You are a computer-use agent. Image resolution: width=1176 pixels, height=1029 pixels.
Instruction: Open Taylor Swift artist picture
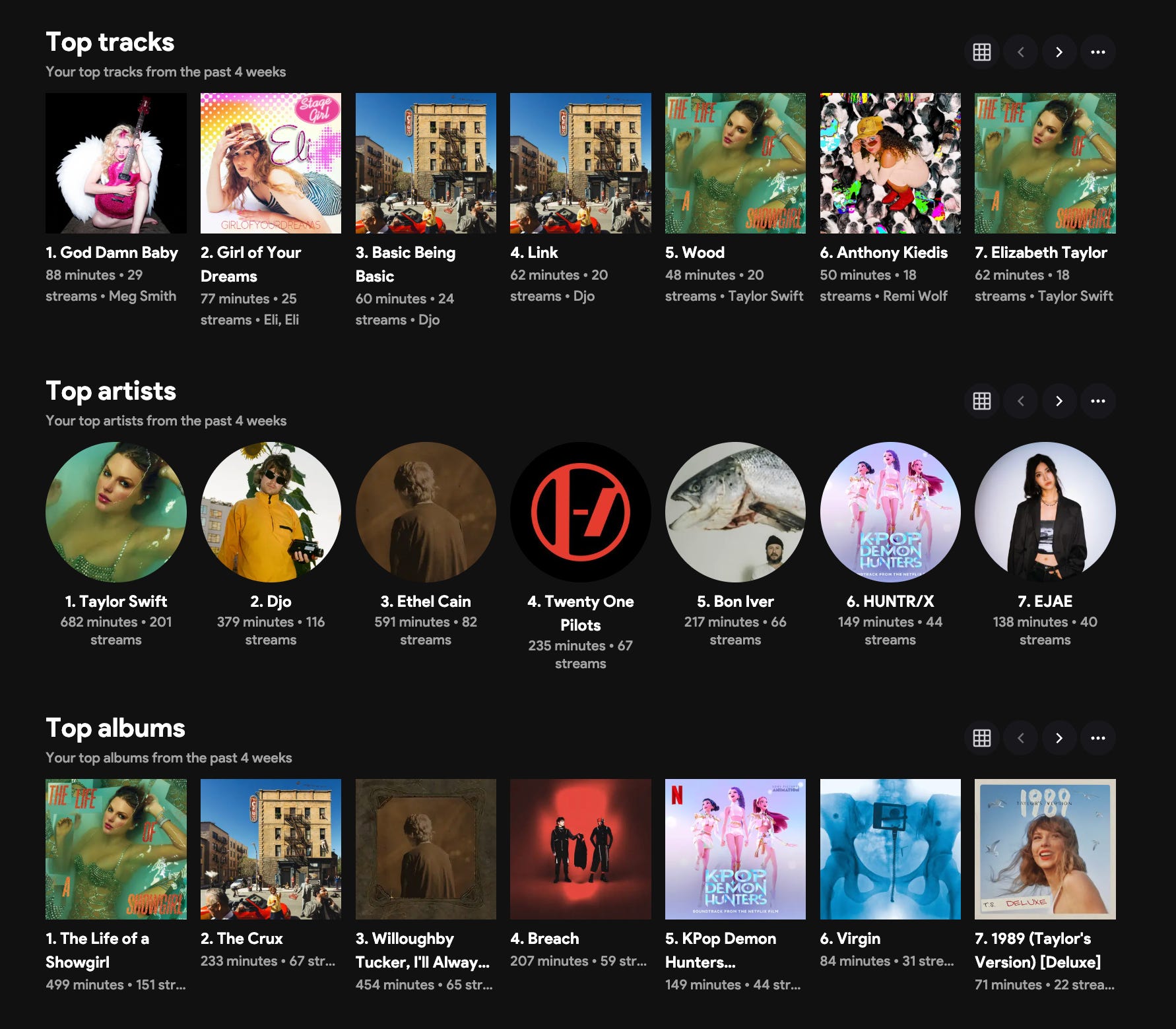pyautogui.click(x=116, y=512)
